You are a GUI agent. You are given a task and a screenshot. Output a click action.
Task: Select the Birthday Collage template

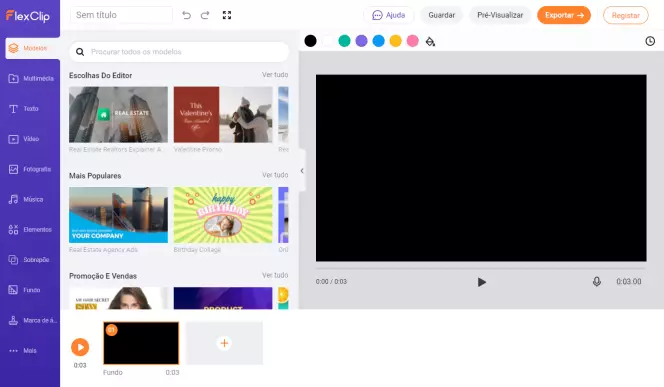pos(223,215)
